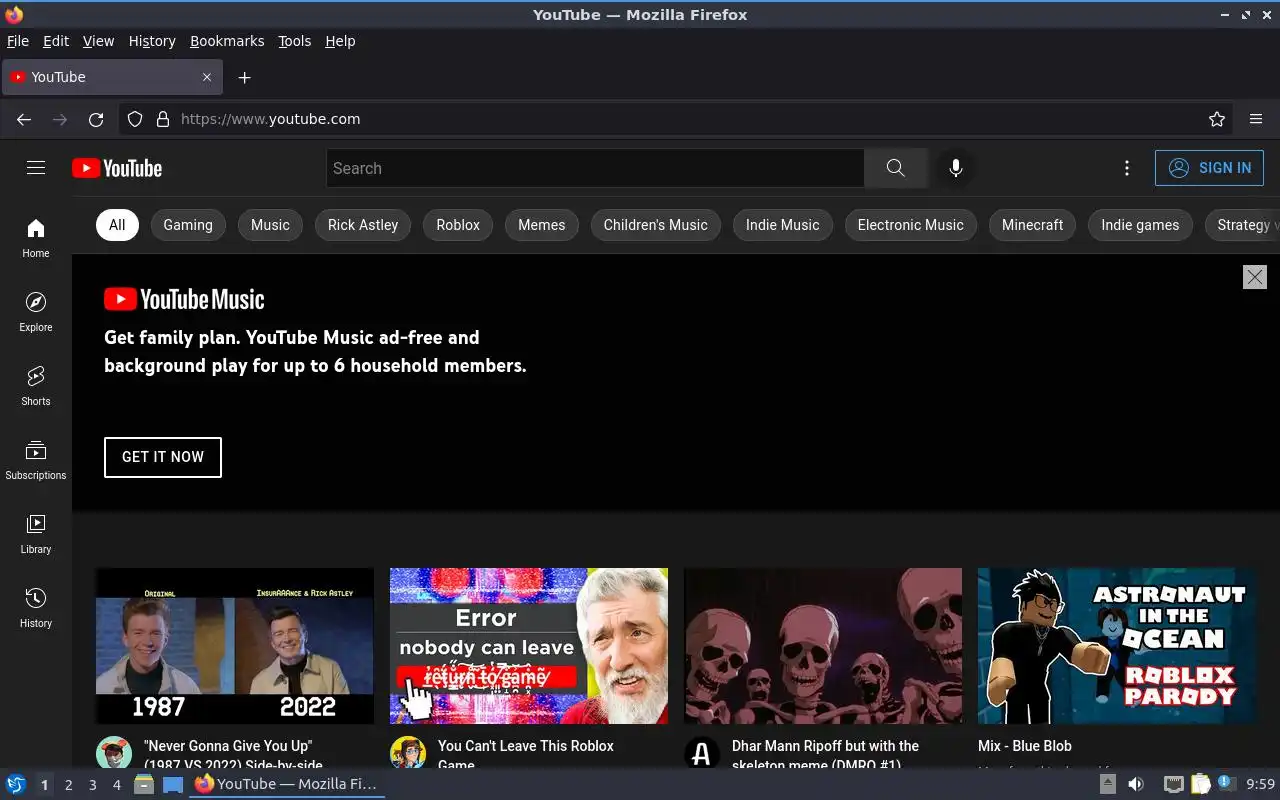Switch to workspace 2 in the taskbar

tap(68, 785)
